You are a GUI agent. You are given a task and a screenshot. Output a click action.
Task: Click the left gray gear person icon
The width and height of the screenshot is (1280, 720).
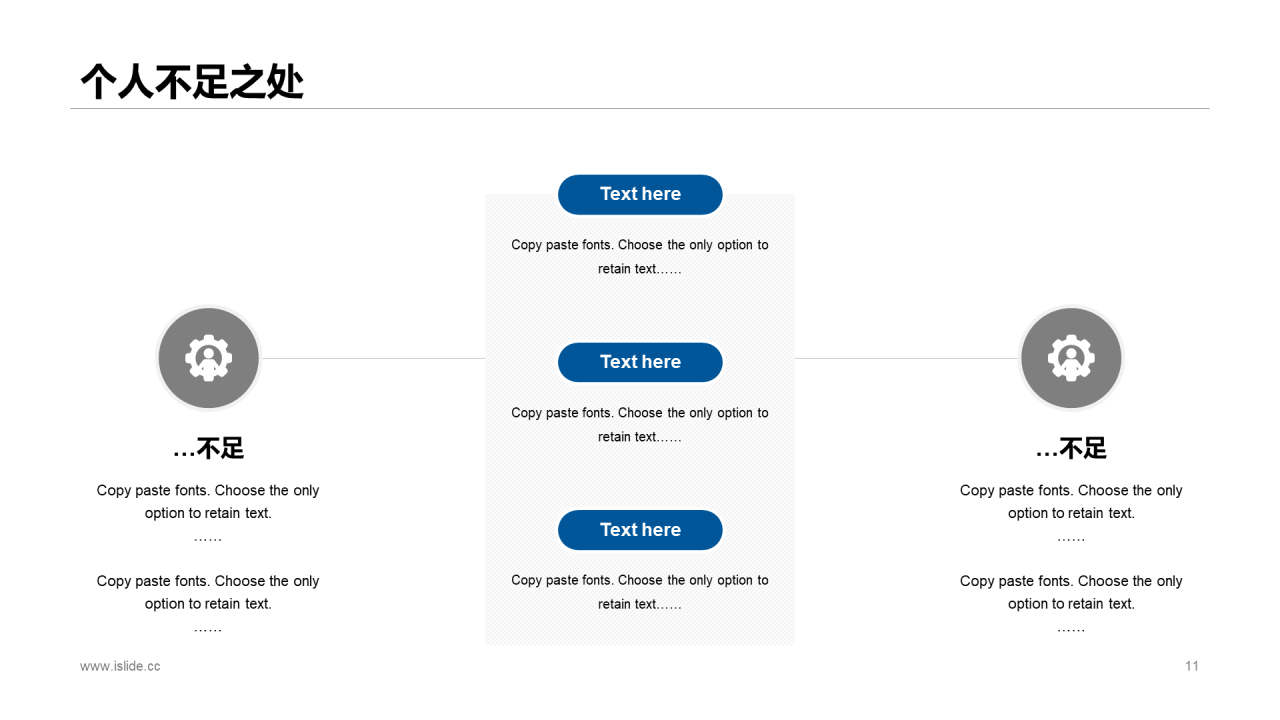click(x=209, y=358)
